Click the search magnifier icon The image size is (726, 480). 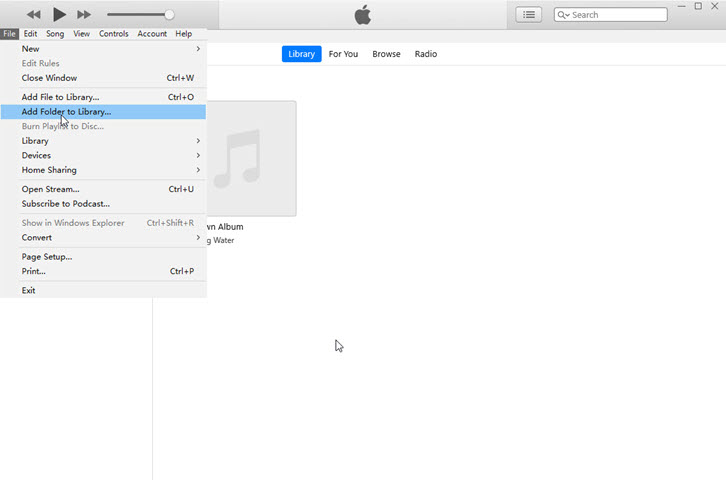pos(563,15)
